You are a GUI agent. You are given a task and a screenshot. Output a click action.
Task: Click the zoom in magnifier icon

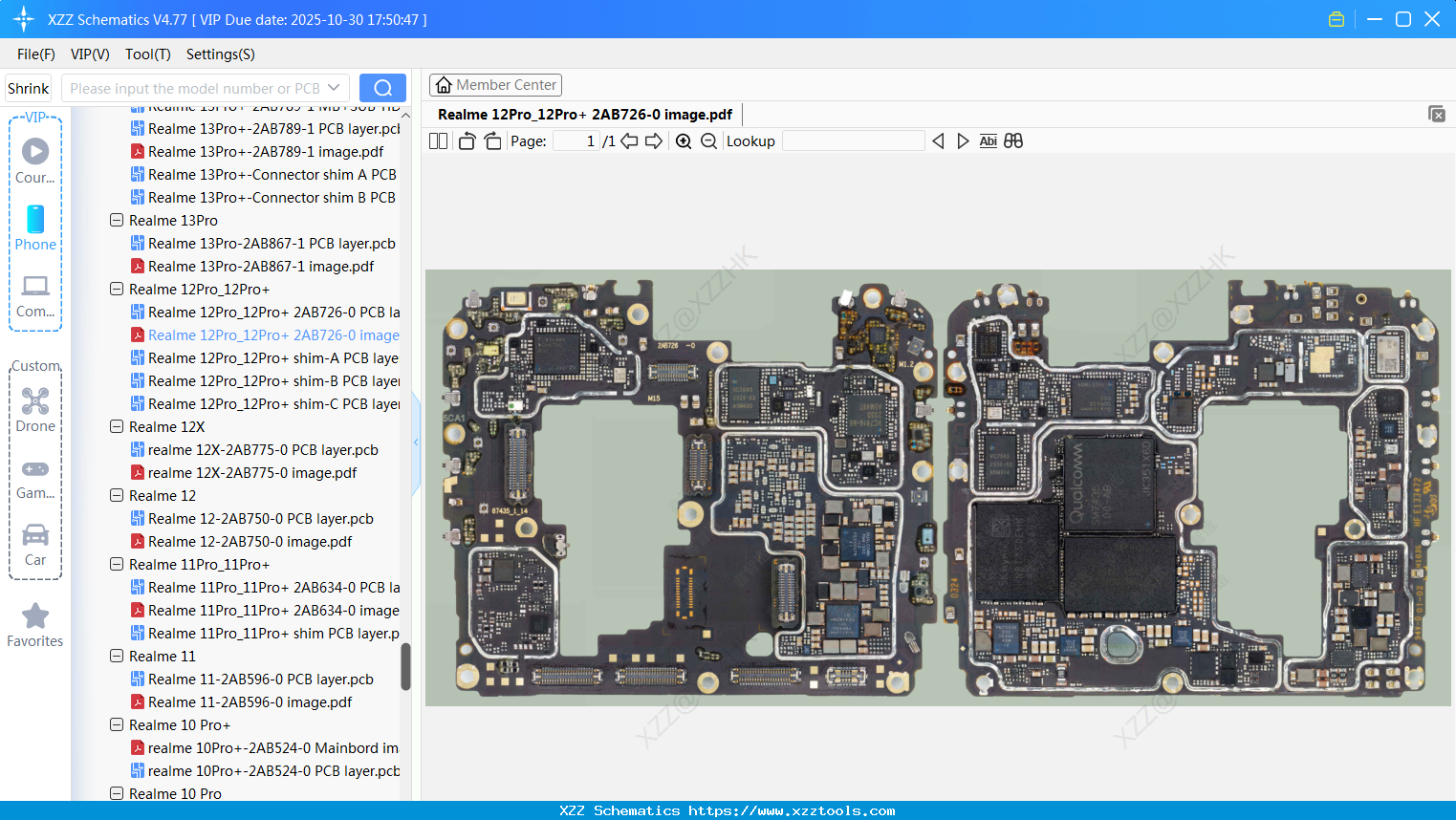pyautogui.click(x=684, y=141)
